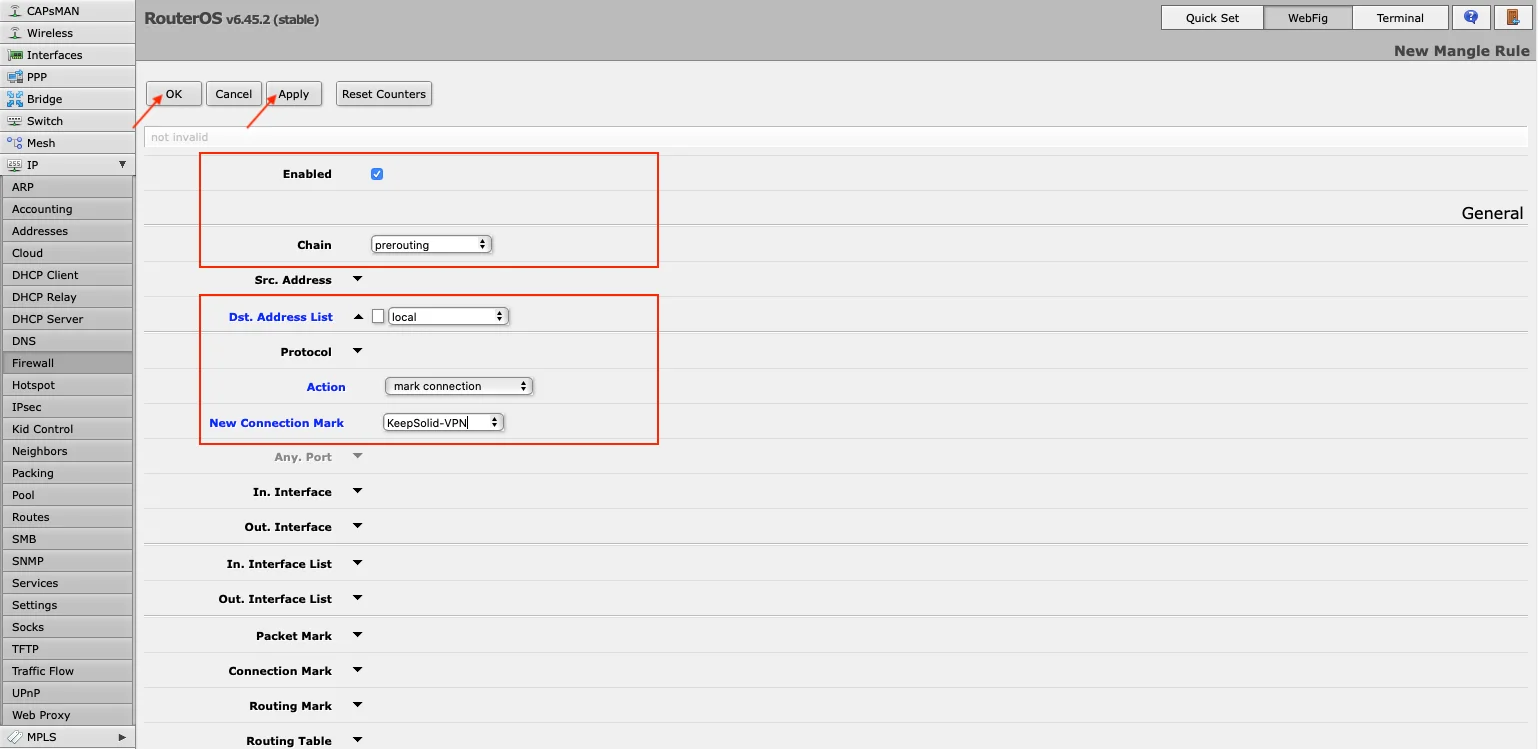Select the PPP sidebar icon
Screen dimensions: 1538x749
(x=14, y=77)
